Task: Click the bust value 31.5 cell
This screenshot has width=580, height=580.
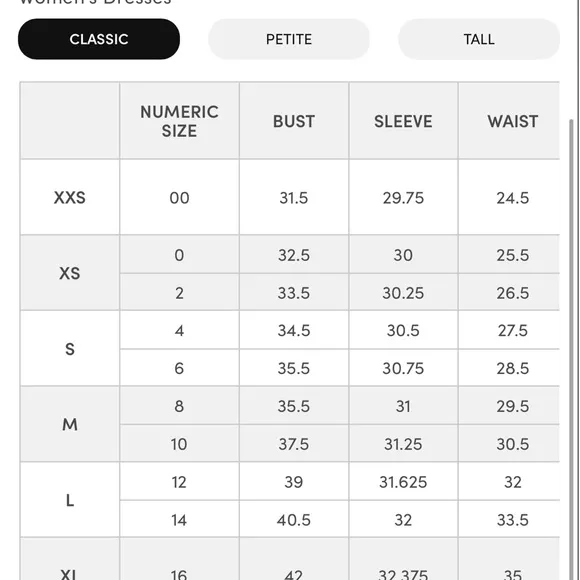Action: point(294,197)
